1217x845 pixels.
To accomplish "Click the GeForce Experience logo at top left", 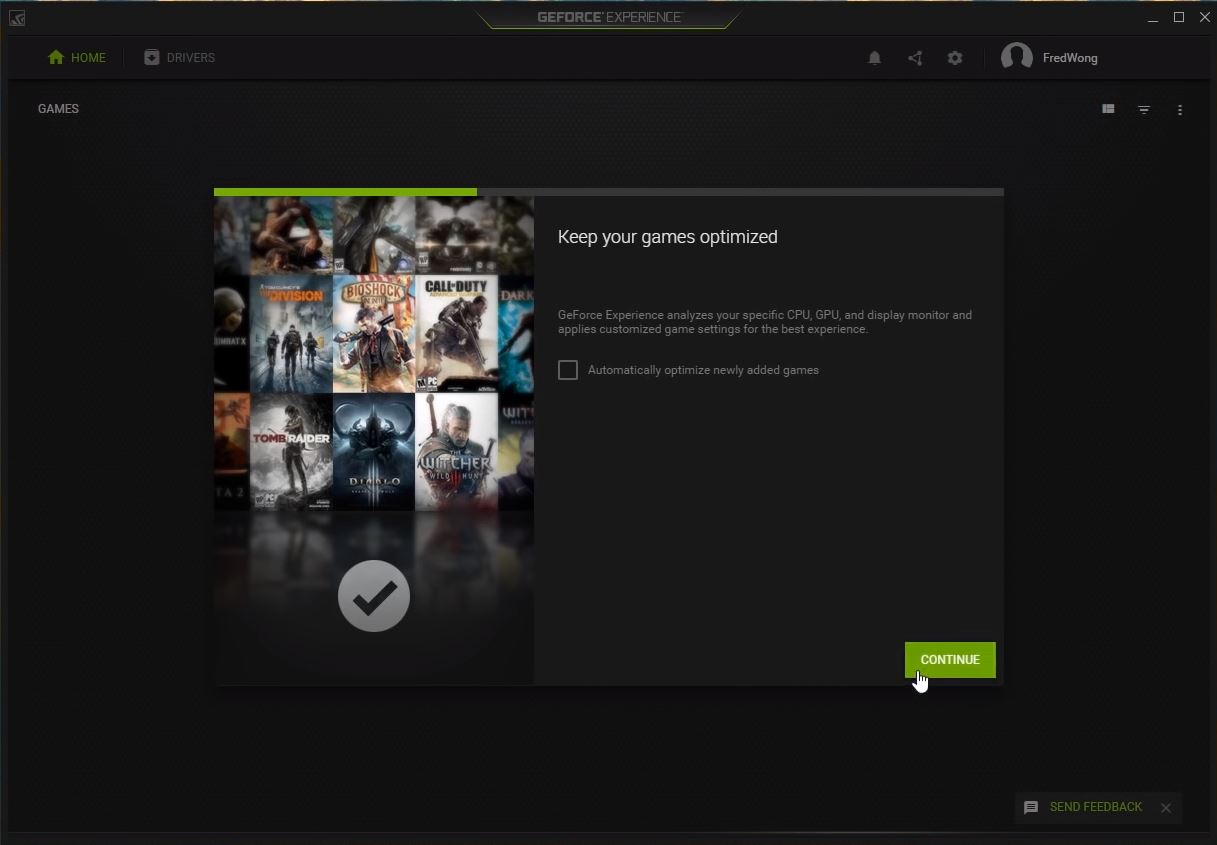I will tap(16, 17).
